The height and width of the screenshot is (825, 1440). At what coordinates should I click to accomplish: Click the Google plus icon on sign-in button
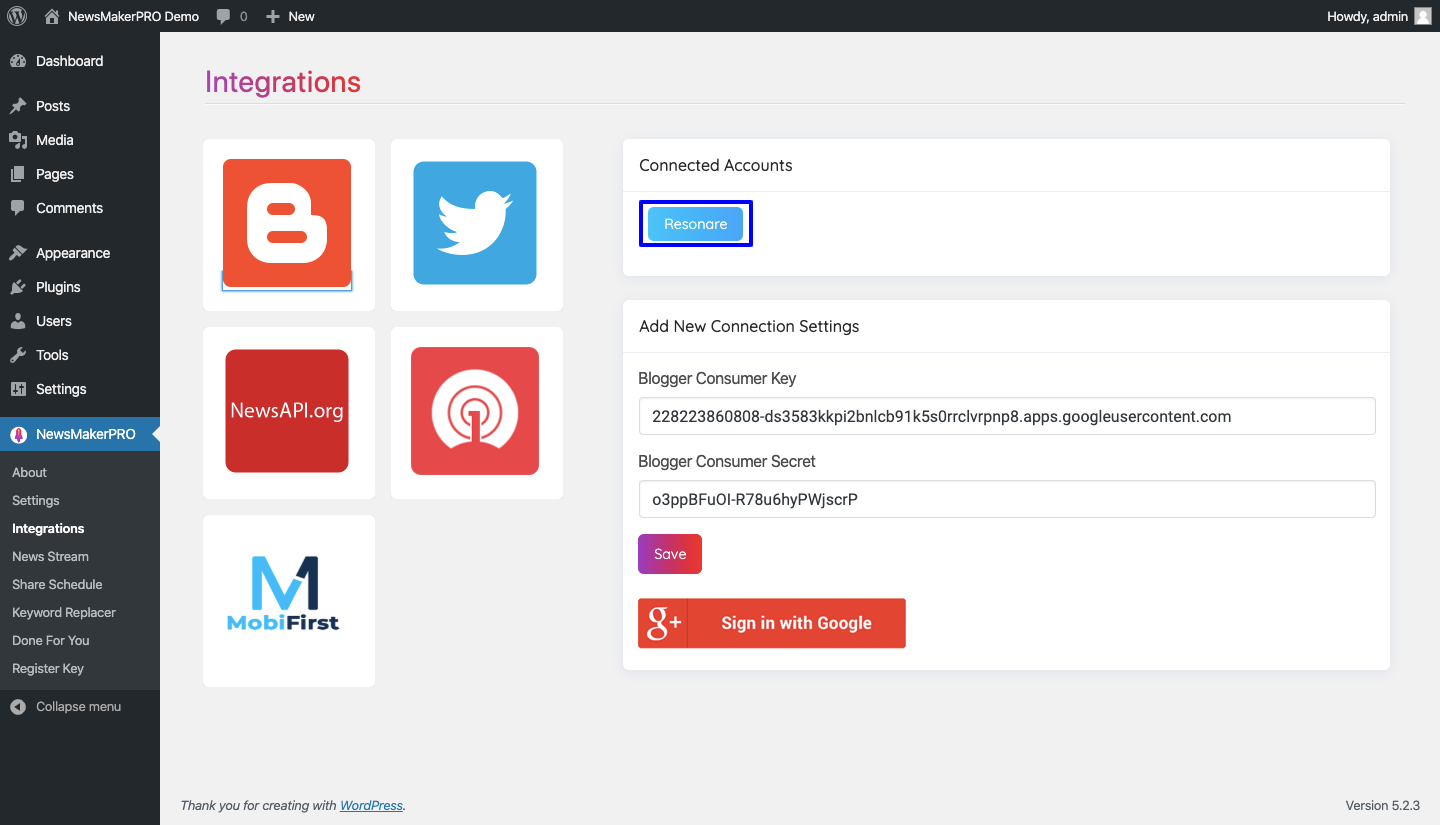pos(663,623)
